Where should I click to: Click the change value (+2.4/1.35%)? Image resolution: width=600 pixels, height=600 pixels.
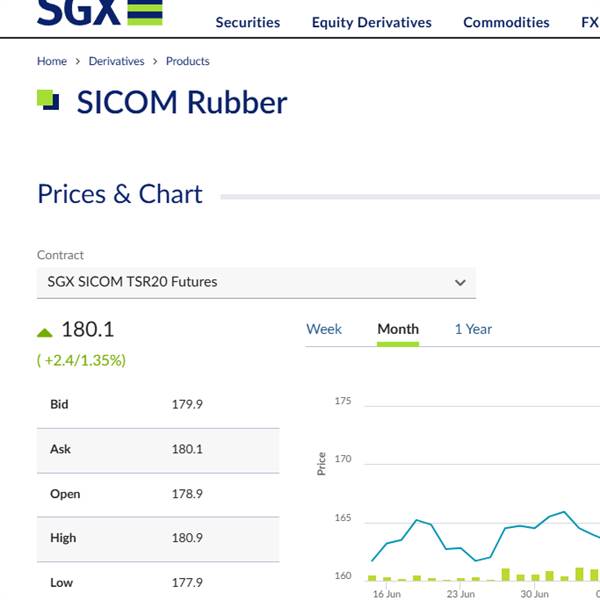point(81,360)
